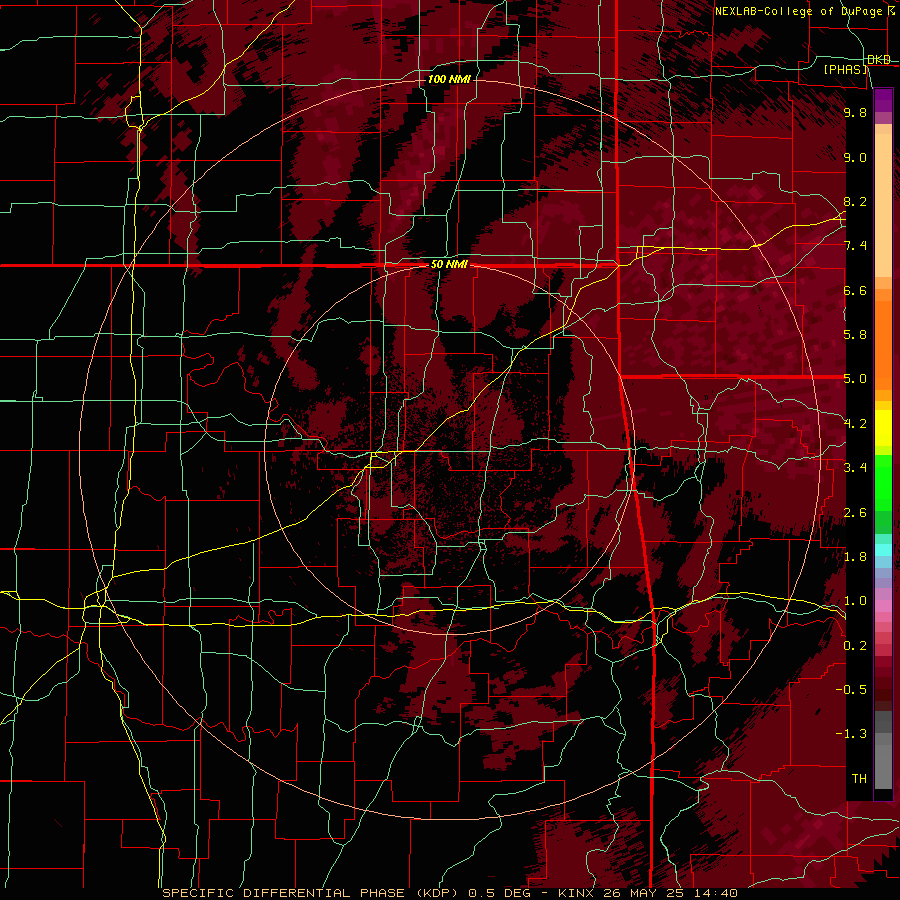Viewport: 900px width, 900px height.
Task: Click the 0.5 DEG elevation text in the caption
Action: tap(500, 893)
